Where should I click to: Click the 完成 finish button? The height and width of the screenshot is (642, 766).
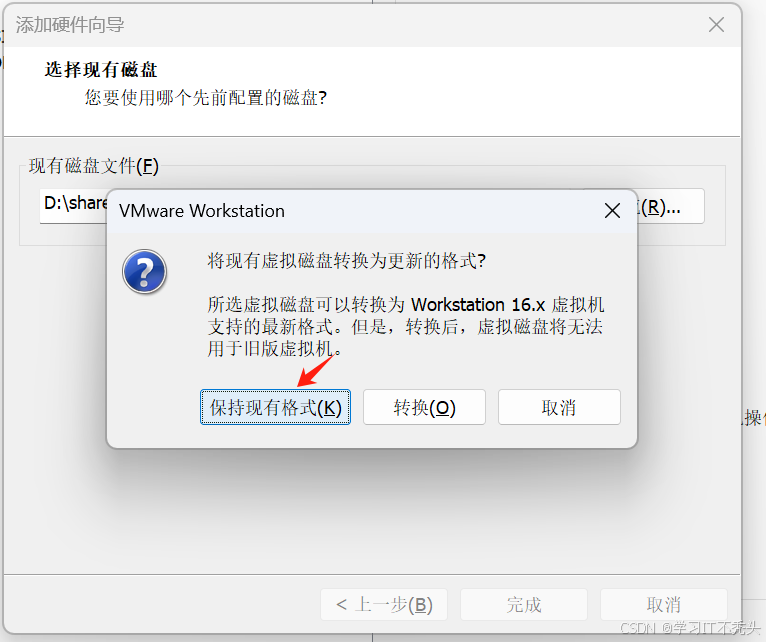tap(524, 604)
